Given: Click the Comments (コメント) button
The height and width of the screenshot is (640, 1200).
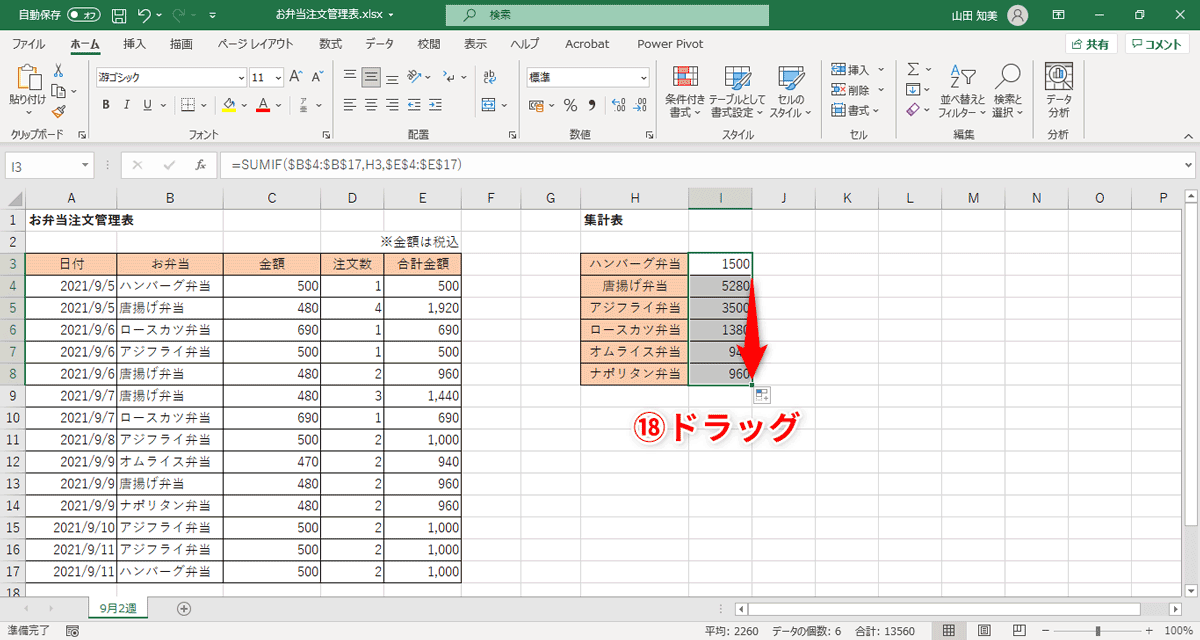Looking at the screenshot, I should [1157, 44].
